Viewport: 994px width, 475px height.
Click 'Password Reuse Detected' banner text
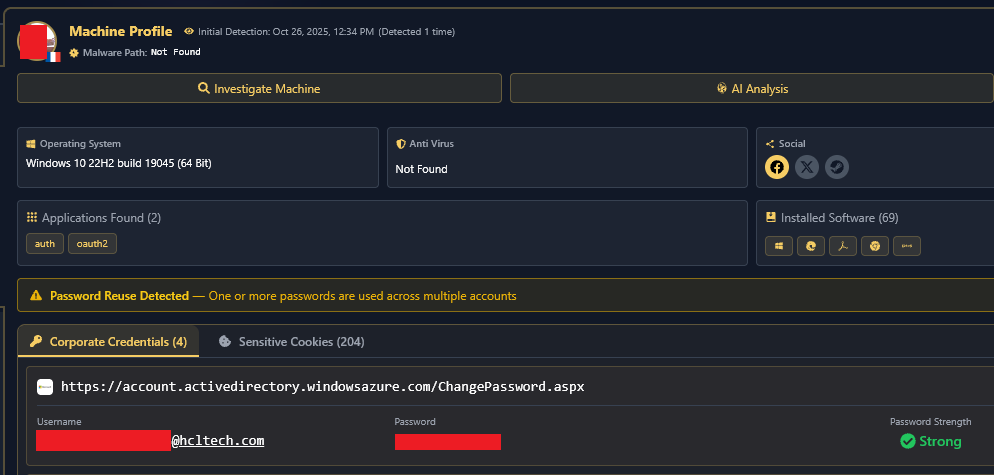pos(120,296)
